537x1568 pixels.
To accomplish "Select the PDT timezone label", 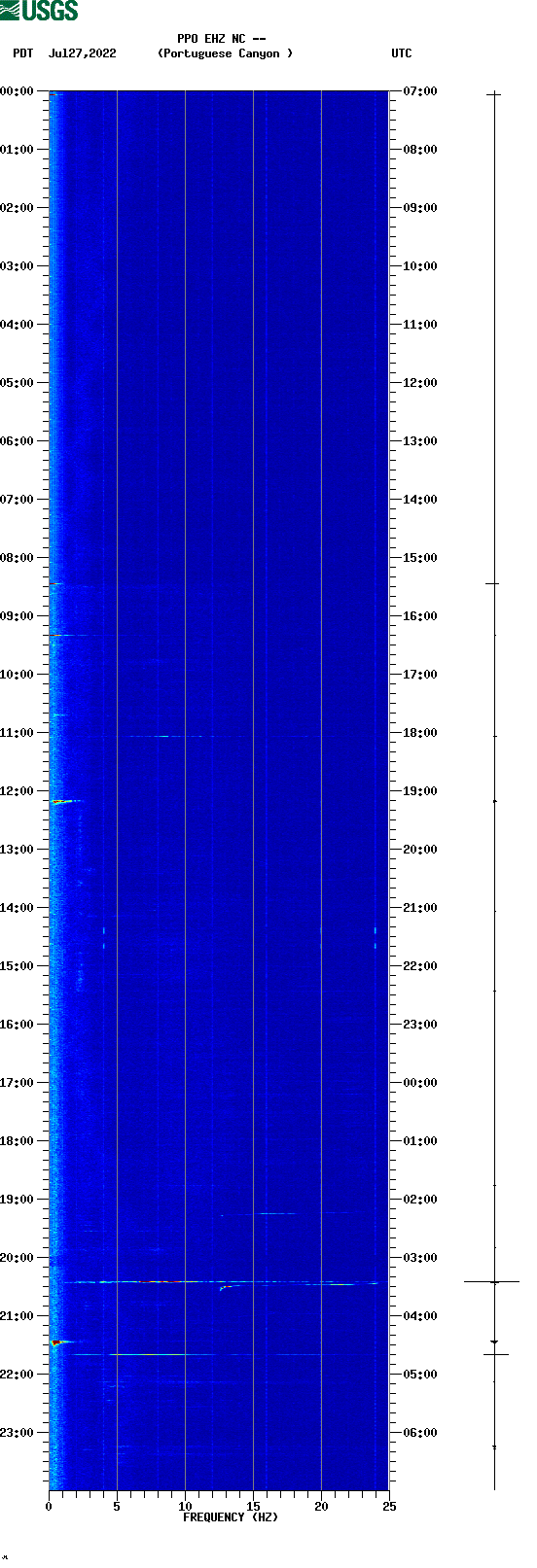I will point(22,53).
